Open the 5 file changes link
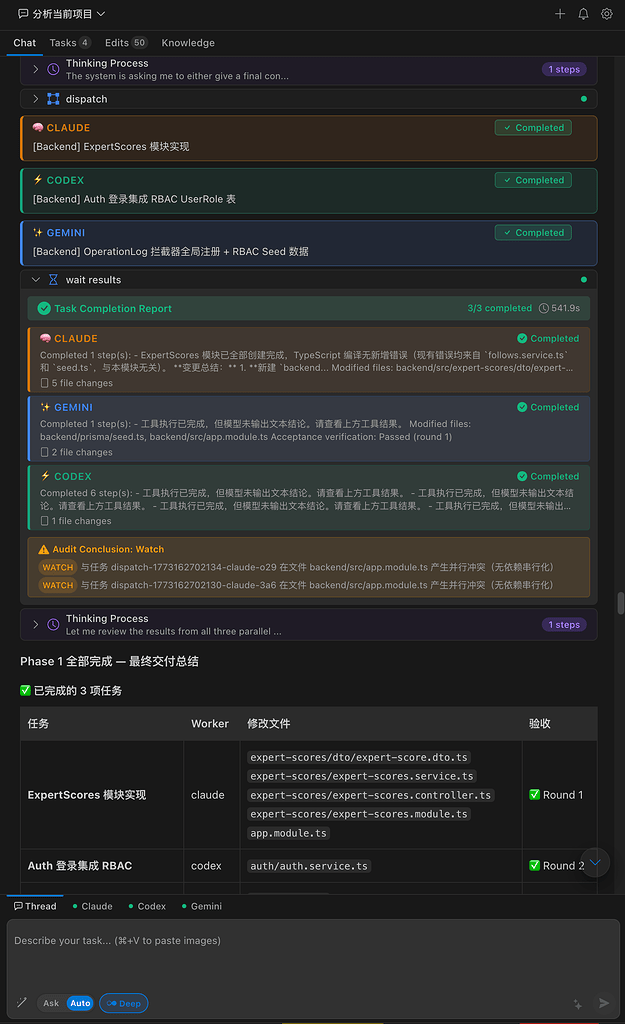 point(76,383)
